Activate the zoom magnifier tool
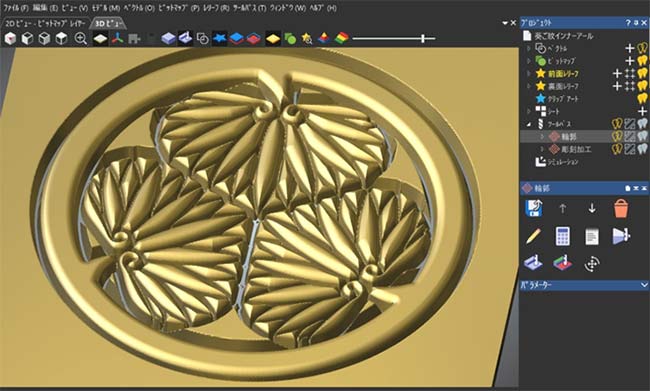The height and width of the screenshot is (391, 650). (80, 39)
